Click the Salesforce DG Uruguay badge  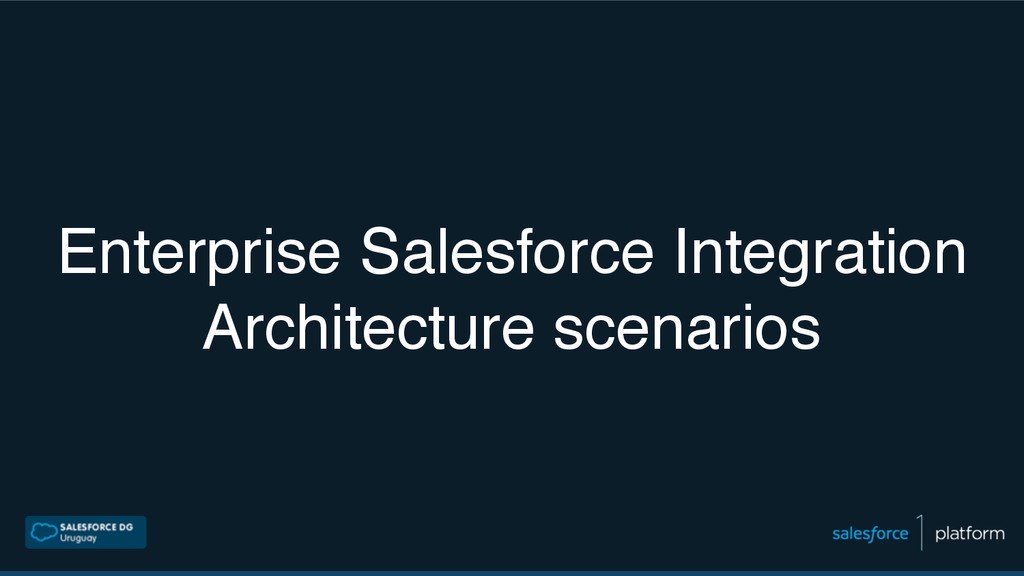pos(86,532)
